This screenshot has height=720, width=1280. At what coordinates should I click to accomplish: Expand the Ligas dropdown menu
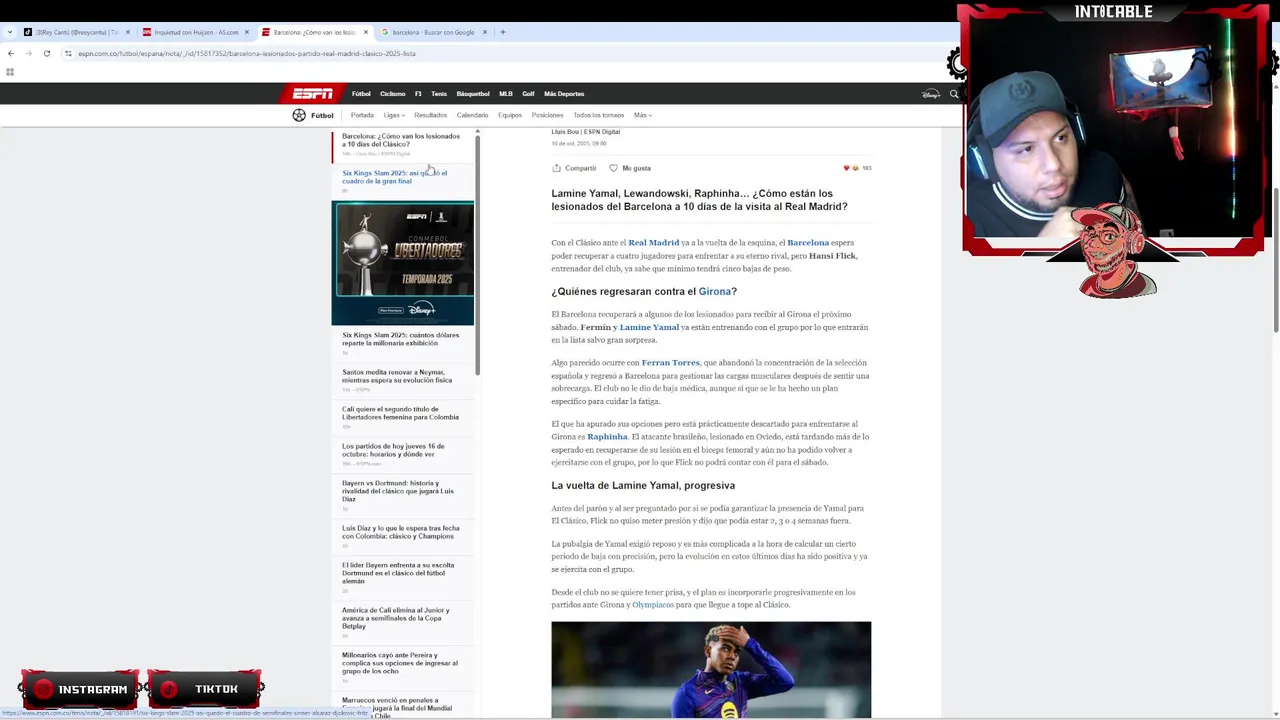click(394, 115)
